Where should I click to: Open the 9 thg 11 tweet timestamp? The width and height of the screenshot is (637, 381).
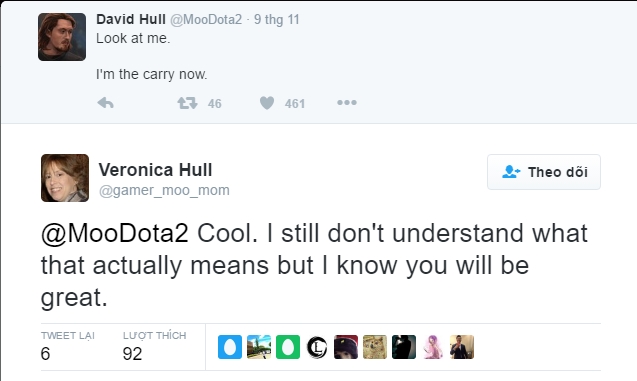[277, 19]
